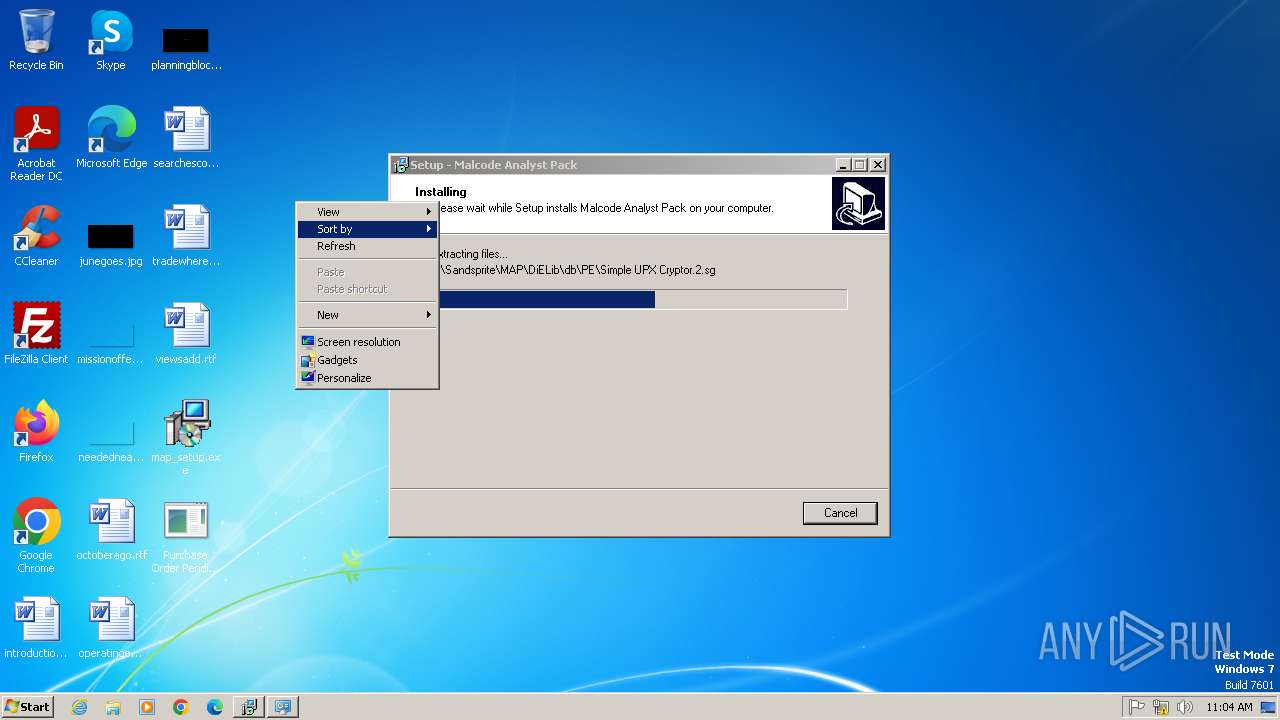Image resolution: width=1280 pixels, height=720 pixels.
Task: Open the introductio Word document
Action: [x=36, y=628]
